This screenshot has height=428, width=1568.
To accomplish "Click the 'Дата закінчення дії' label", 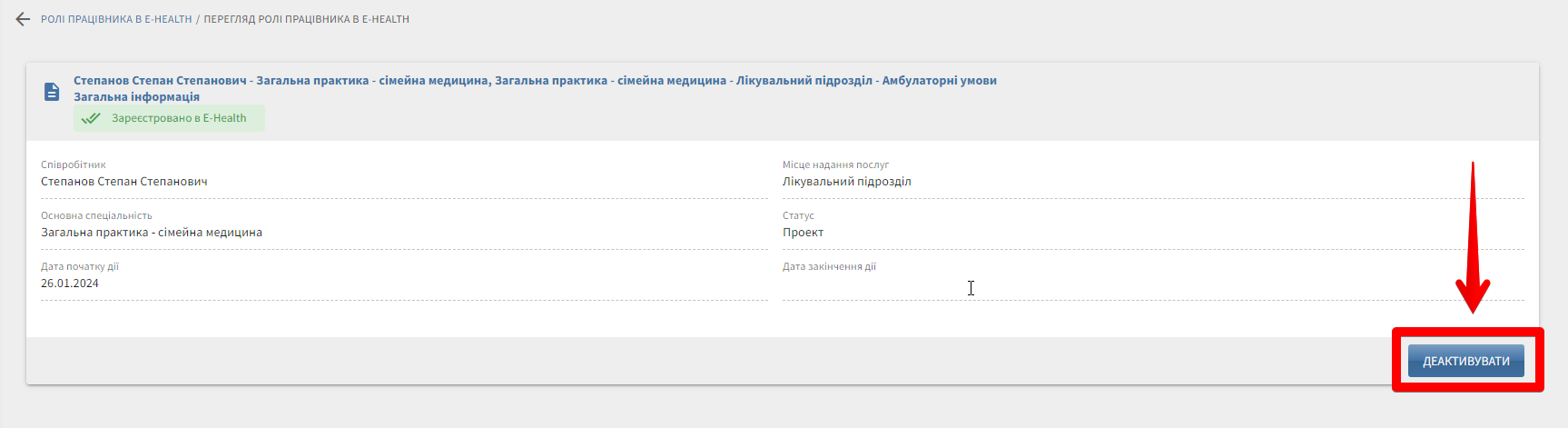I will tap(829, 267).
